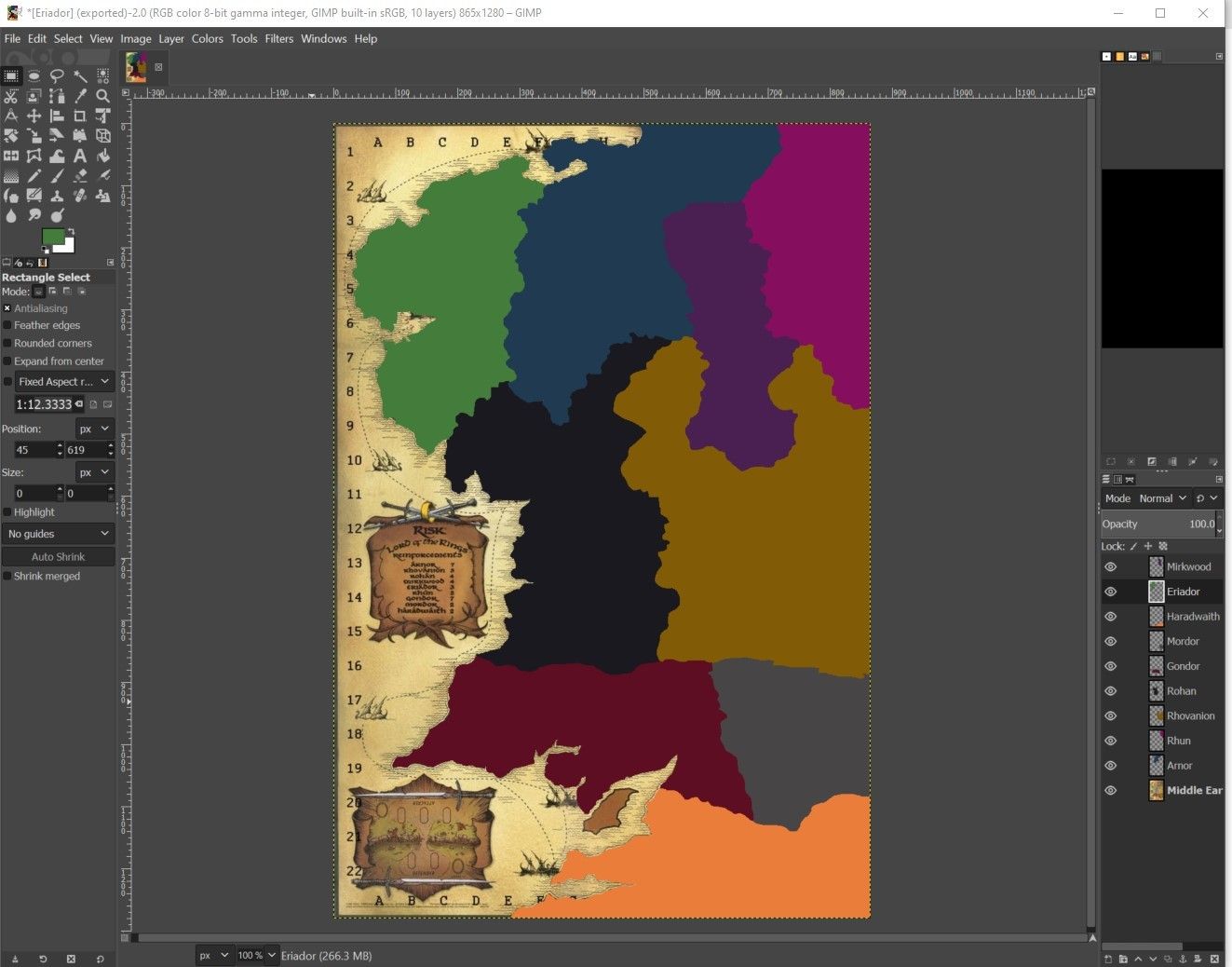Select the Eriador layer in the Layers list

point(1184,591)
